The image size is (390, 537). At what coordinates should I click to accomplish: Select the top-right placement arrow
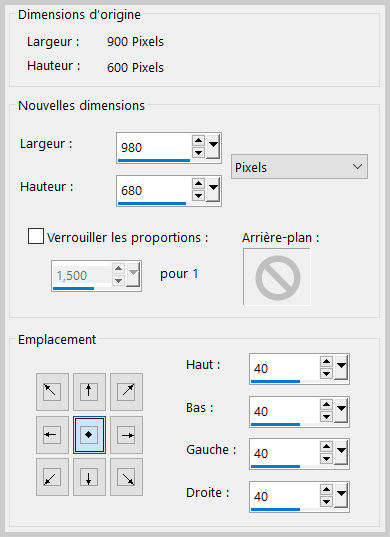coord(126,392)
